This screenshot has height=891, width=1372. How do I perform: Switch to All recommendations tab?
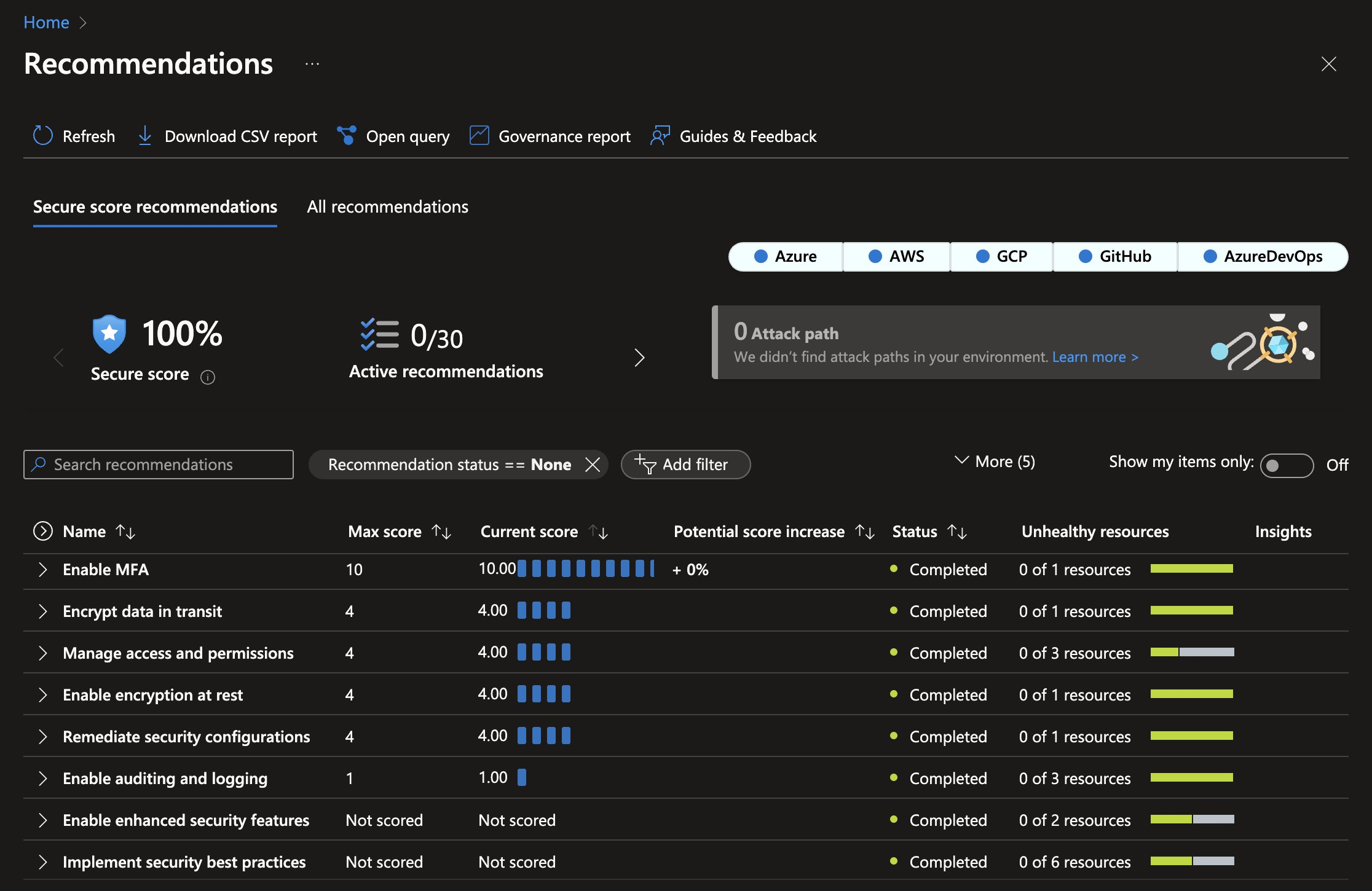(x=387, y=207)
